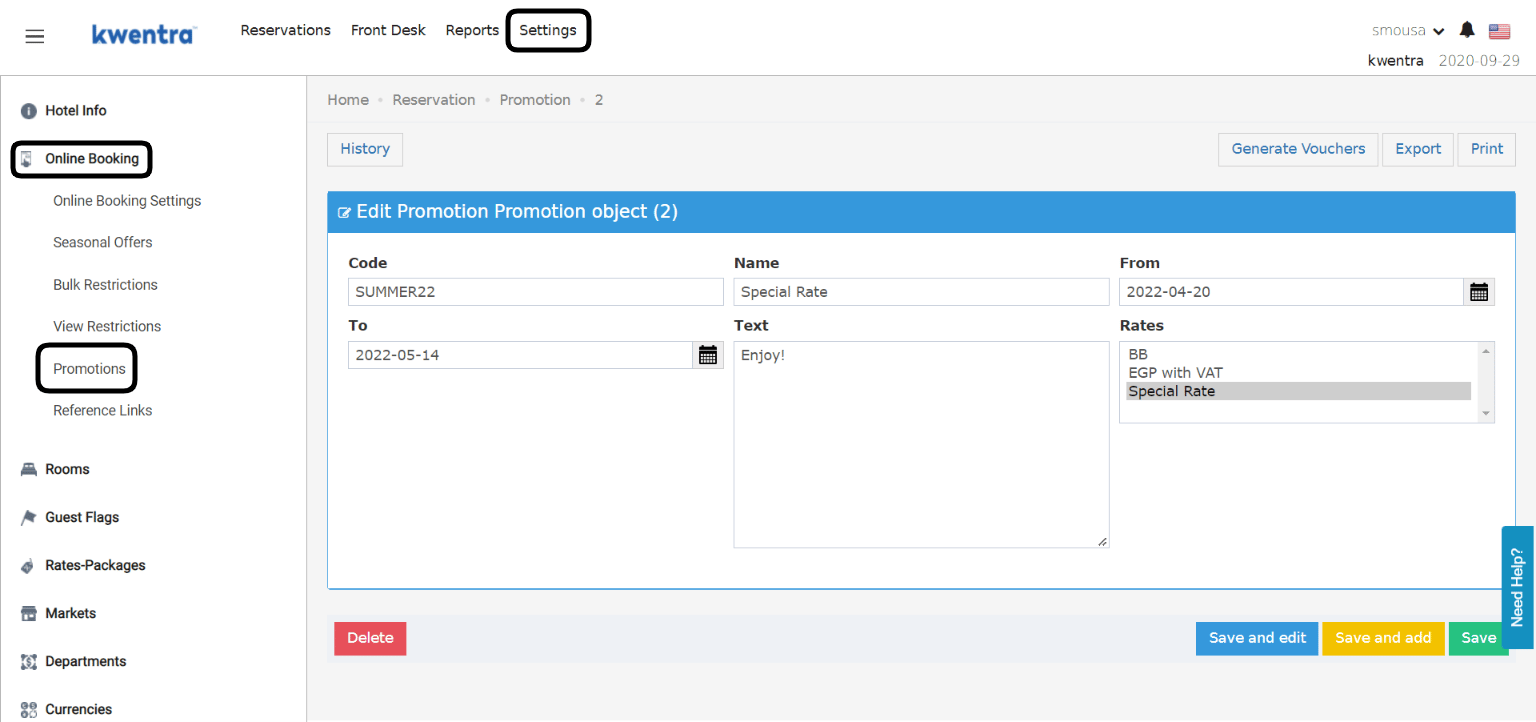Open the notifications bell icon
The width and height of the screenshot is (1536, 722).
[x=1467, y=30]
